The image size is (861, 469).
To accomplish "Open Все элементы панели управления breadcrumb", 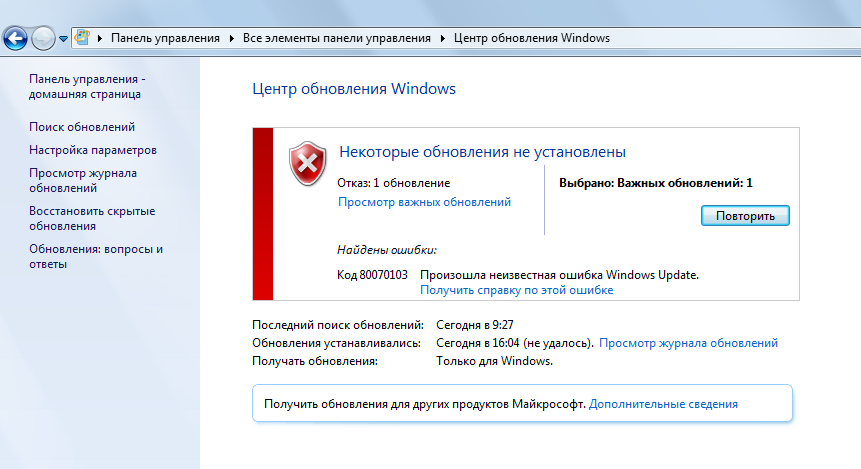I will coord(337,38).
